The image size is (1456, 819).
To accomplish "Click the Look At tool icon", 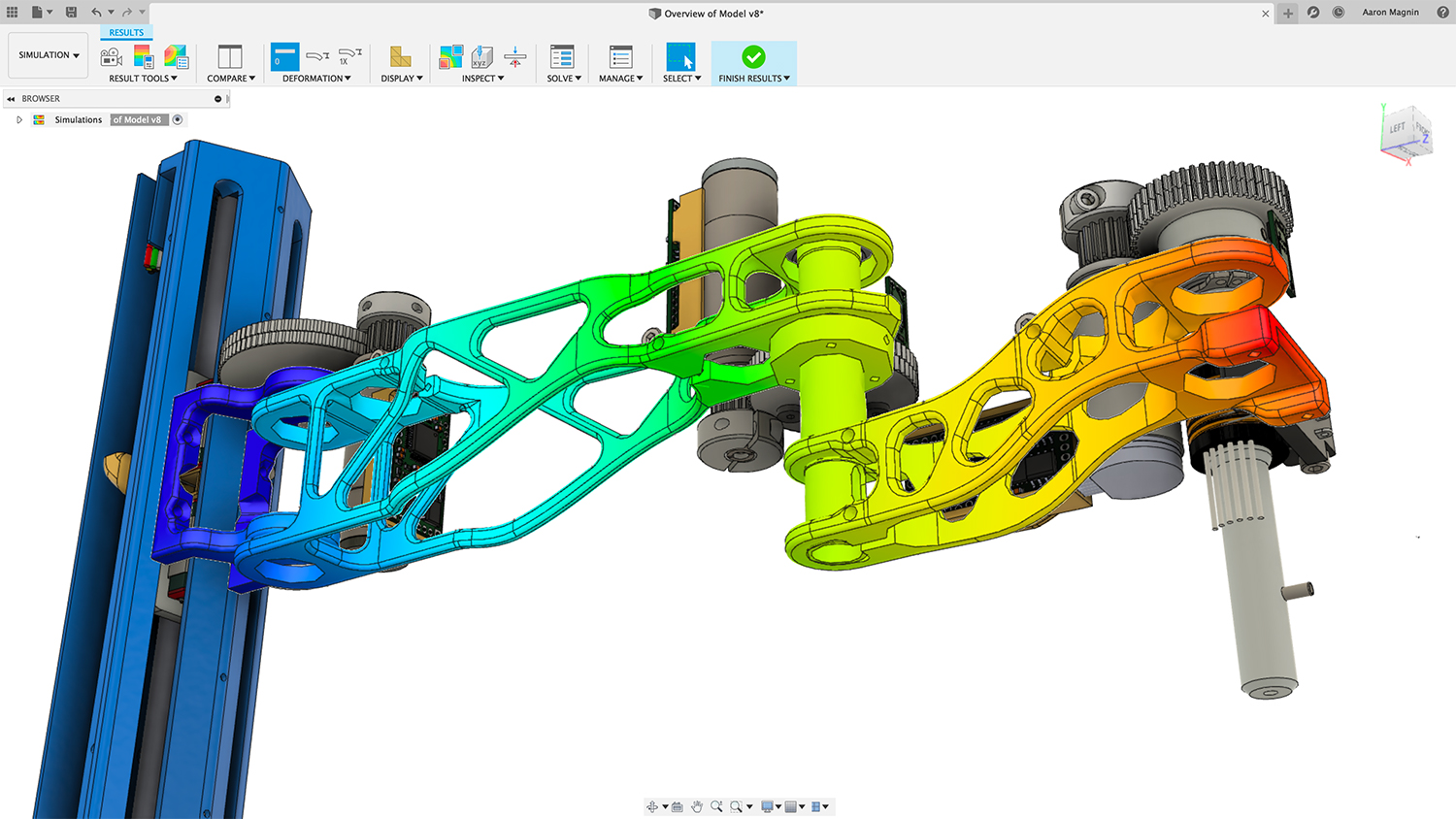I will 678,806.
